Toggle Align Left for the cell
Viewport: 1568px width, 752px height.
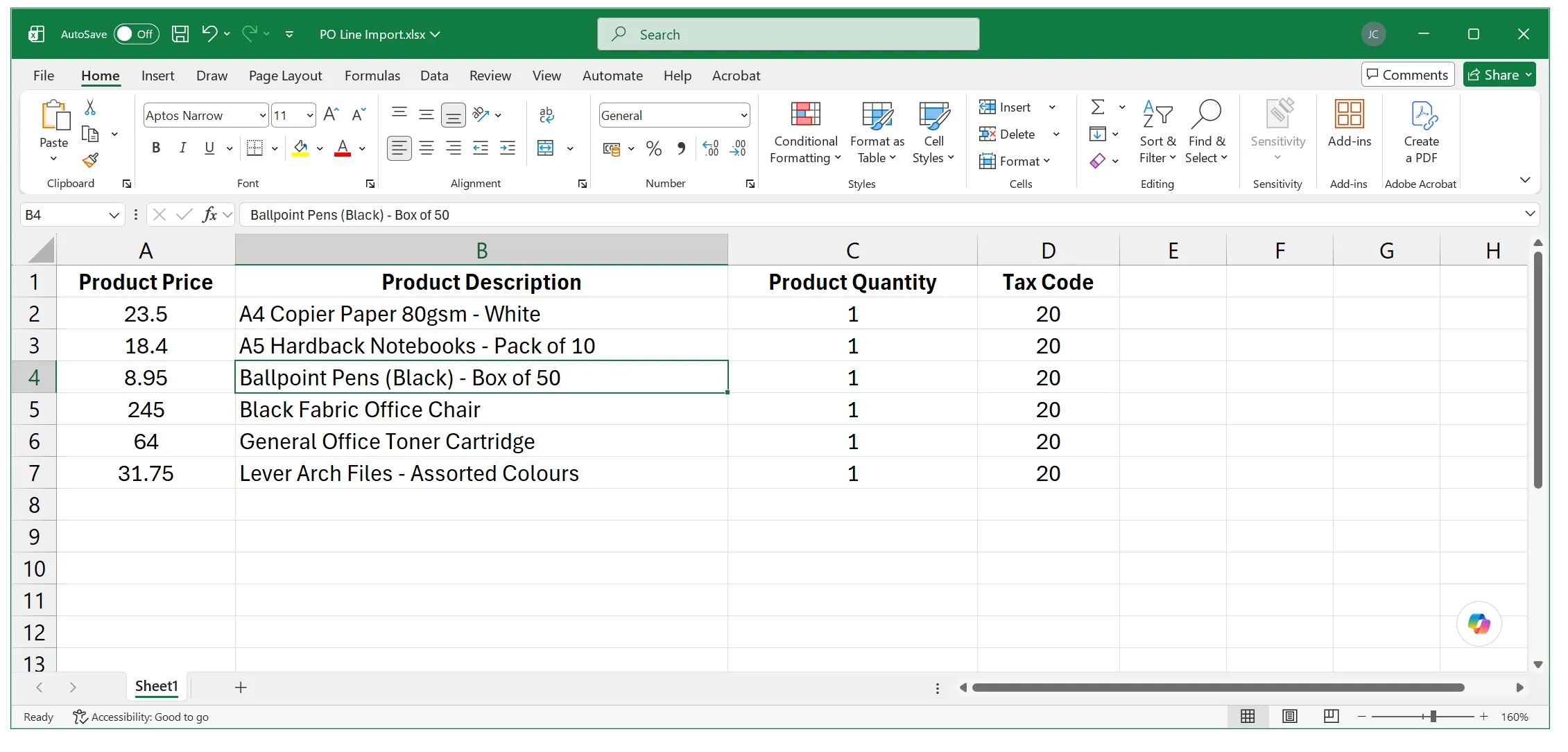click(x=399, y=148)
